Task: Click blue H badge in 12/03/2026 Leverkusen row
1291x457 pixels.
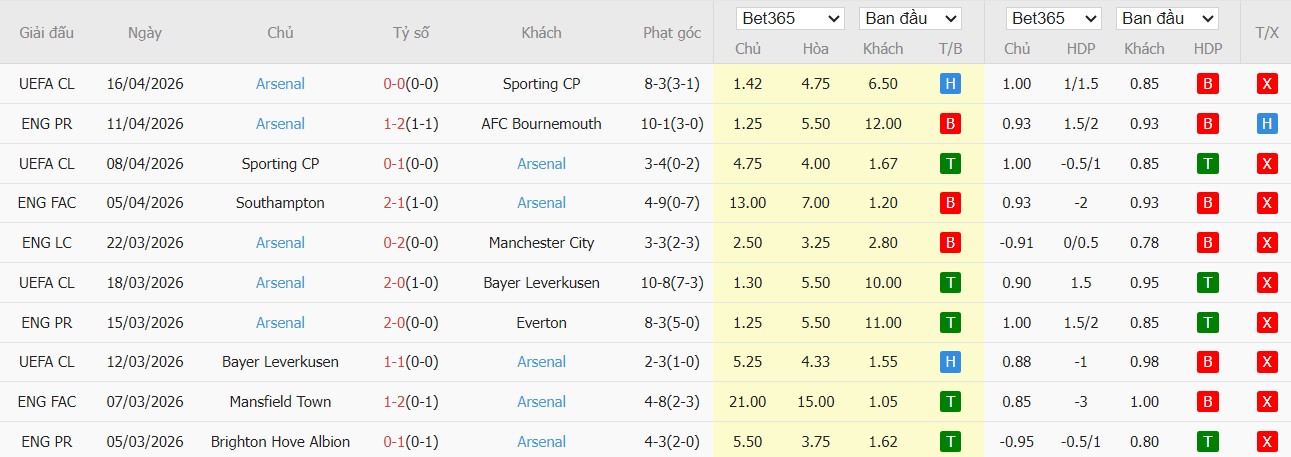Action: 950,362
